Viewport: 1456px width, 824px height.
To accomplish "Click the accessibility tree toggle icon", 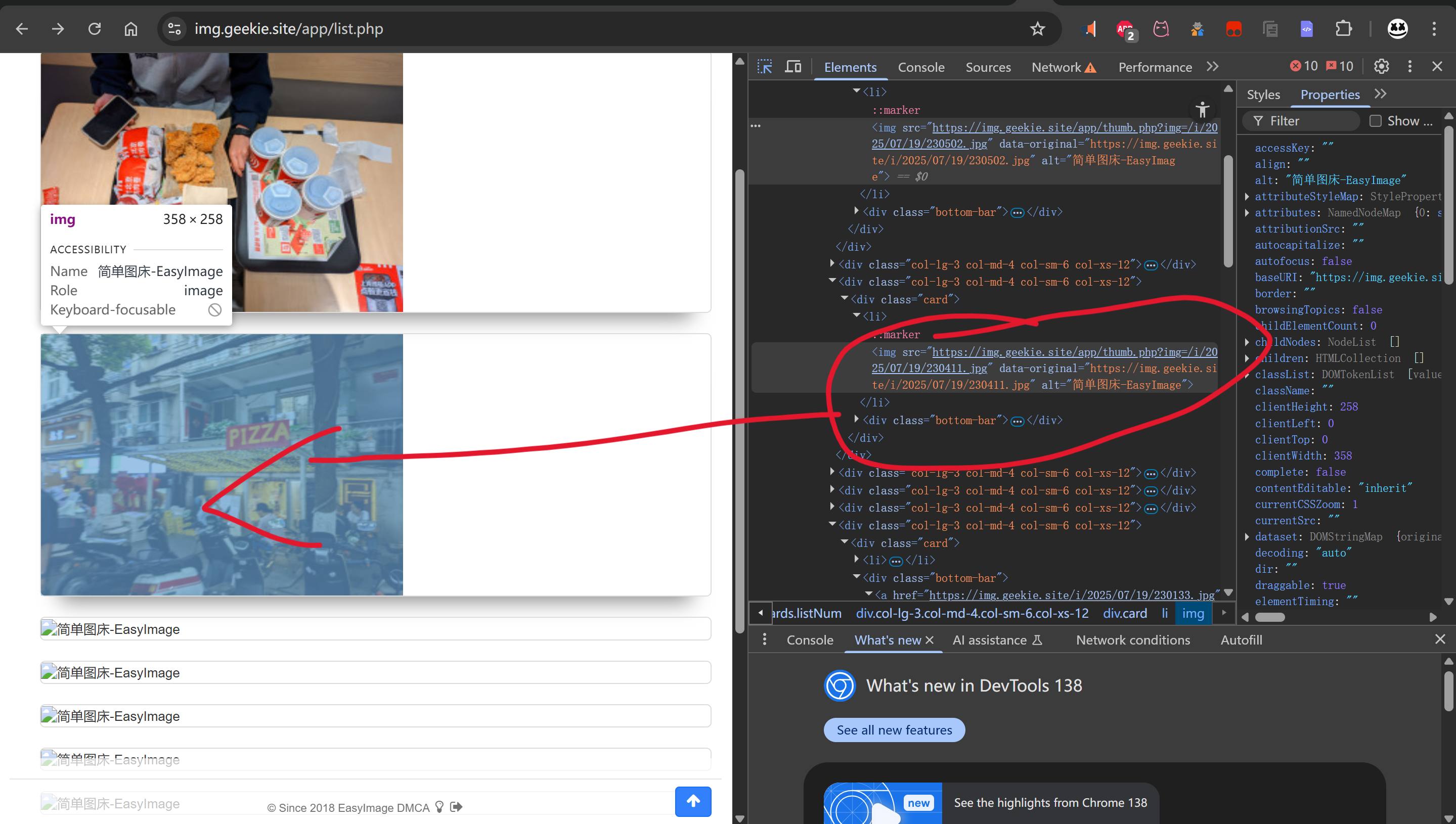I will click(x=1203, y=109).
